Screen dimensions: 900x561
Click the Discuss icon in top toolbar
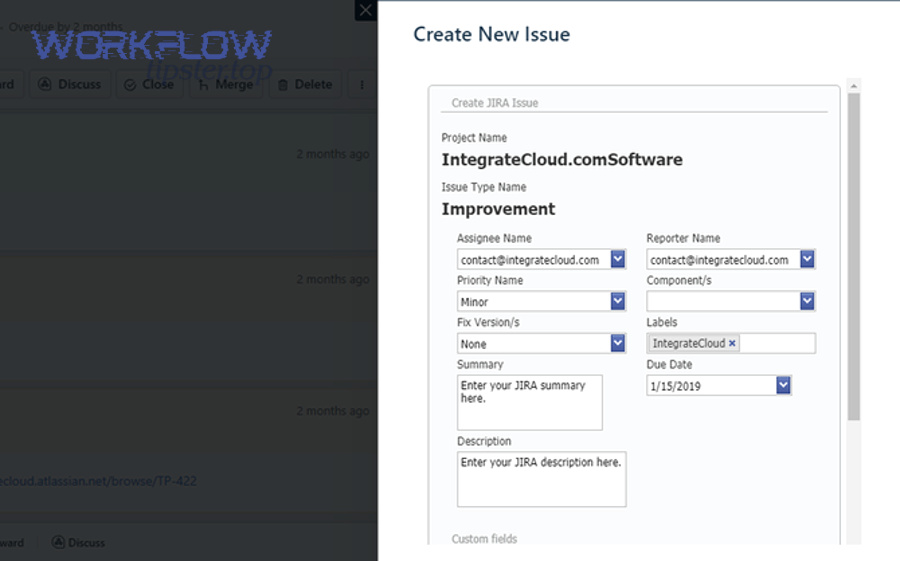click(x=45, y=84)
